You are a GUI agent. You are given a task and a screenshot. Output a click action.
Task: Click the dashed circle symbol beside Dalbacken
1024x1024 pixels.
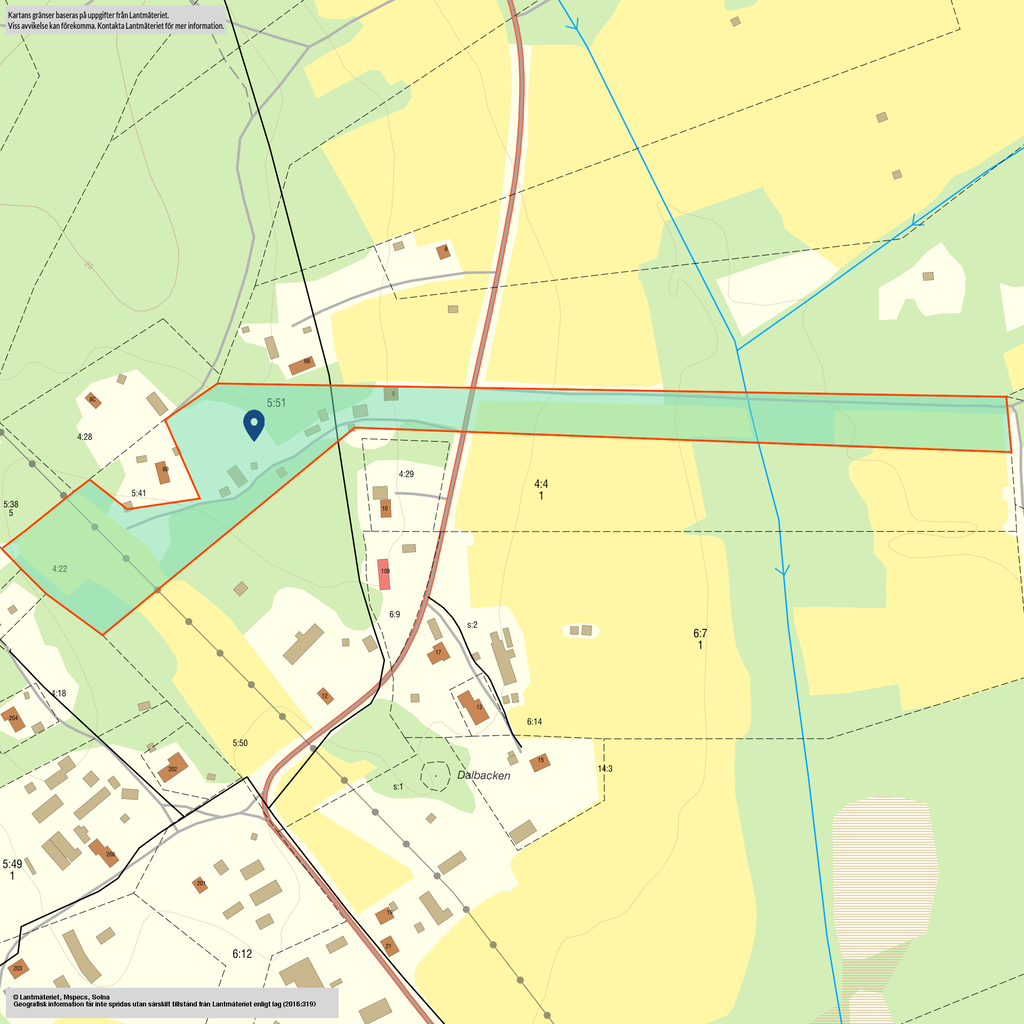tap(435, 775)
